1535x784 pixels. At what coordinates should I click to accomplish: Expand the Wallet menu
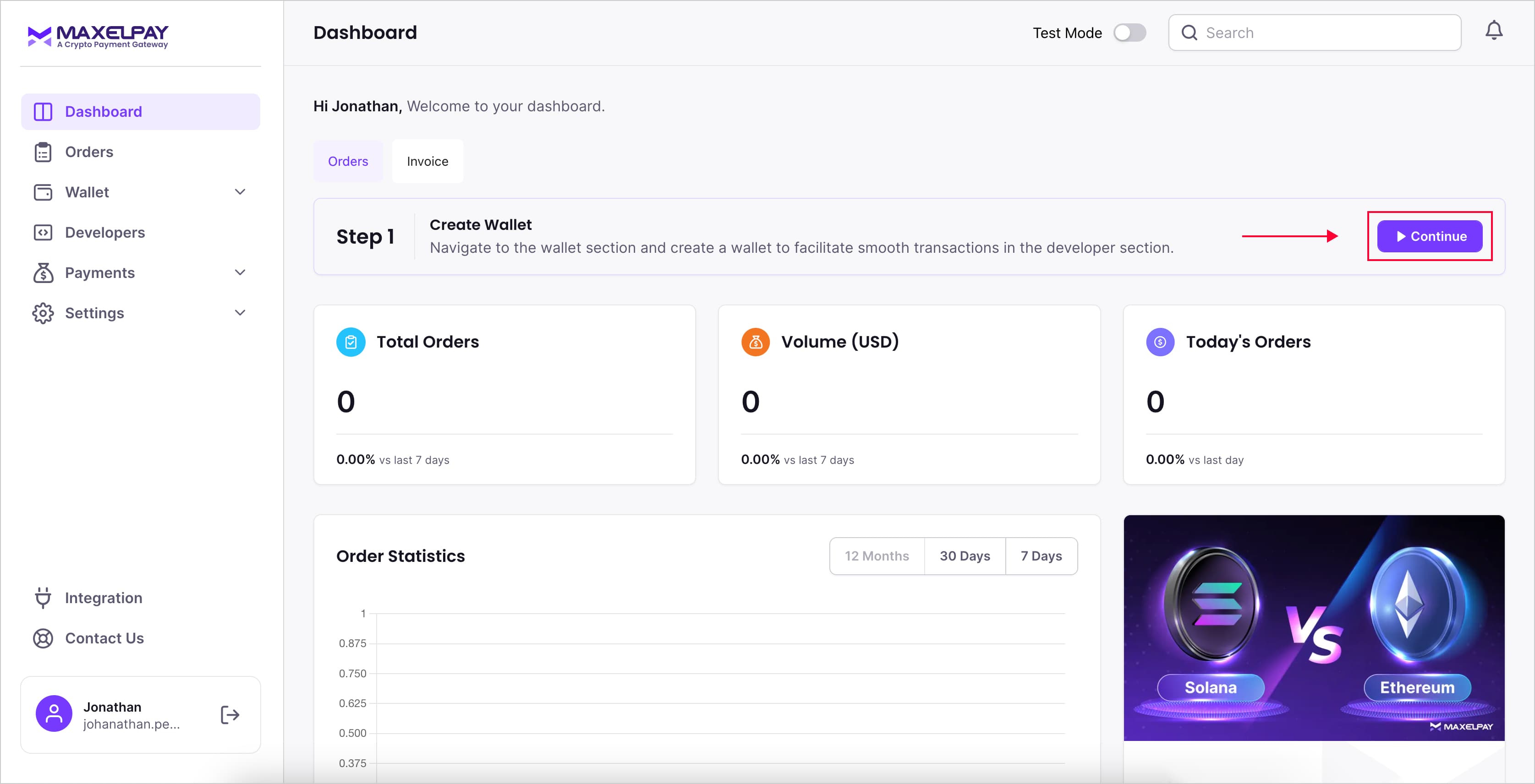(x=240, y=192)
